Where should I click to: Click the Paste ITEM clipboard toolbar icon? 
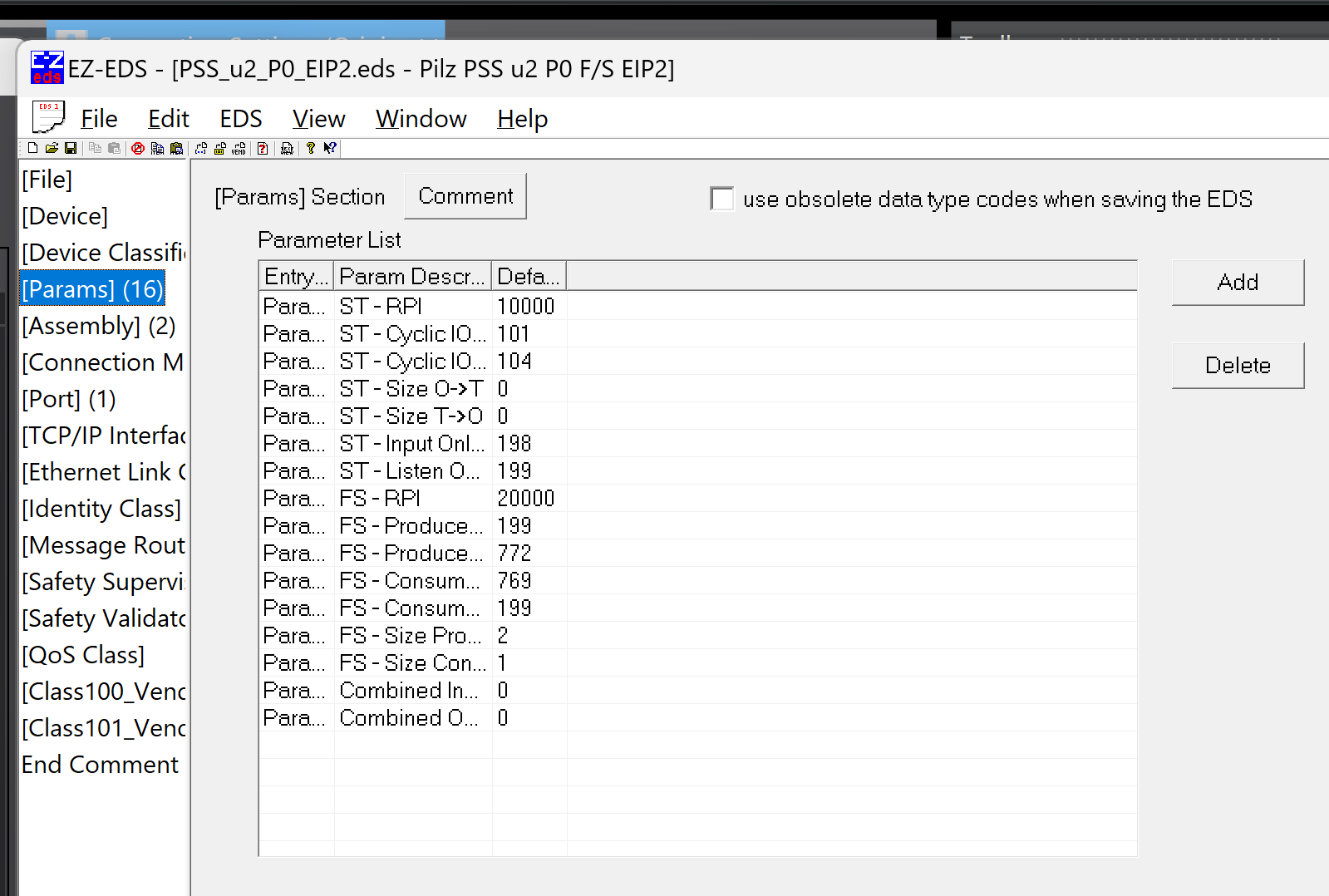click(x=176, y=148)
